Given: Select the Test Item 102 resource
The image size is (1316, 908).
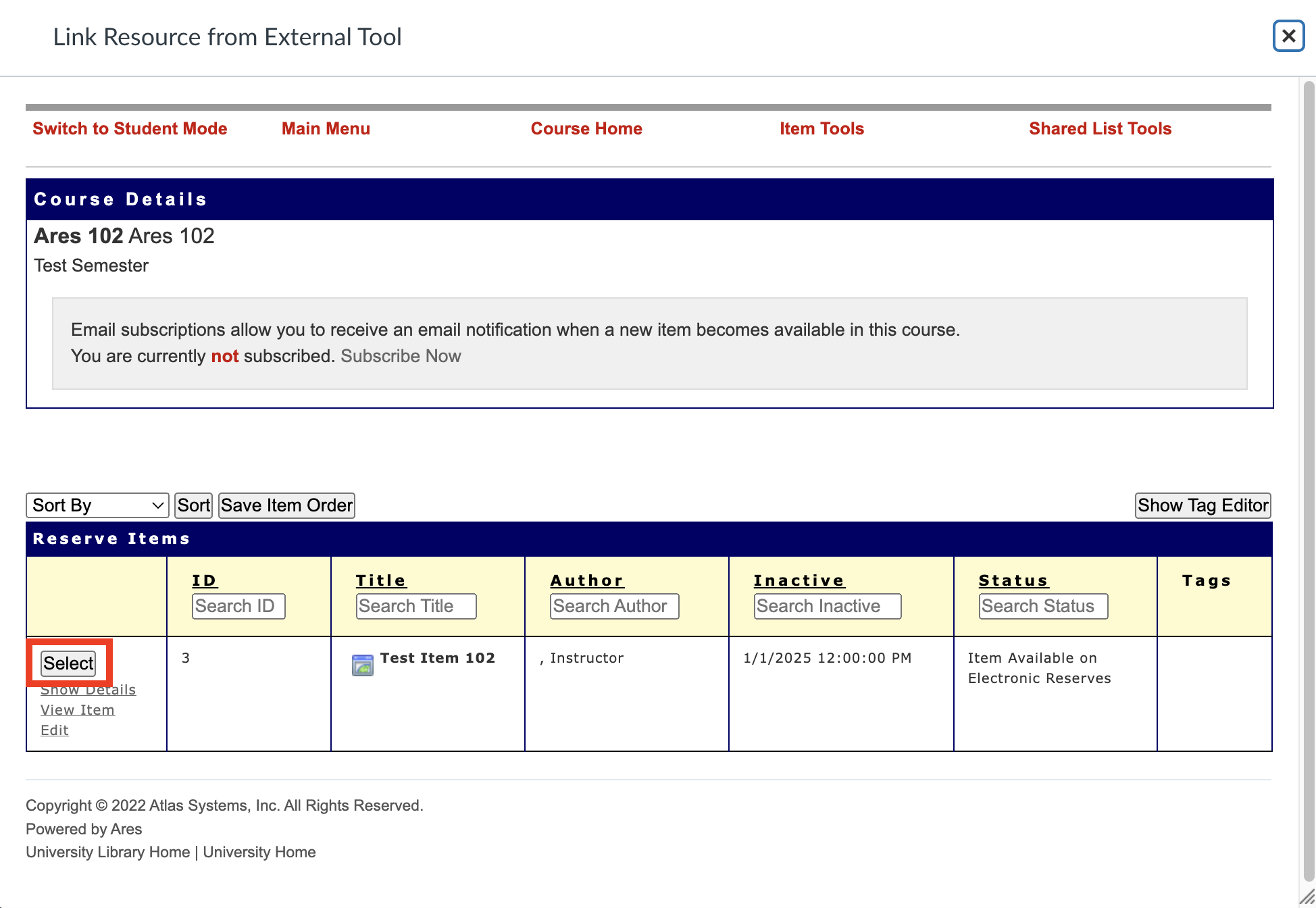Looking at the screenshot, I should (x=68, y=663).
